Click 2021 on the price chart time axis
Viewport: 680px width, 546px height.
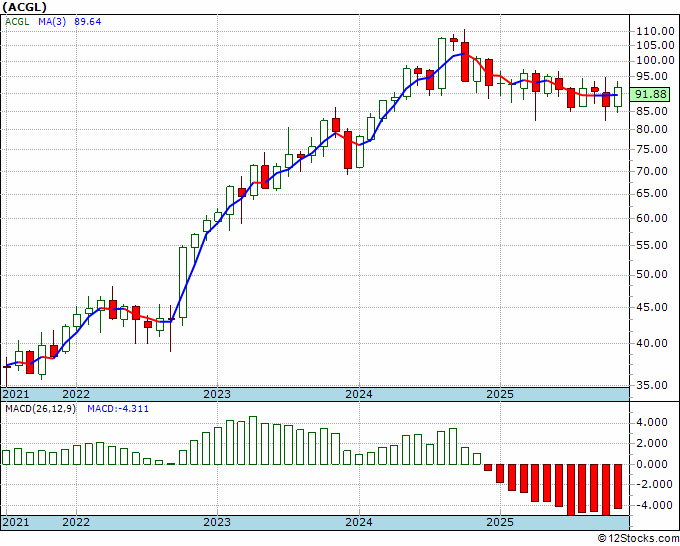(16, 394)
